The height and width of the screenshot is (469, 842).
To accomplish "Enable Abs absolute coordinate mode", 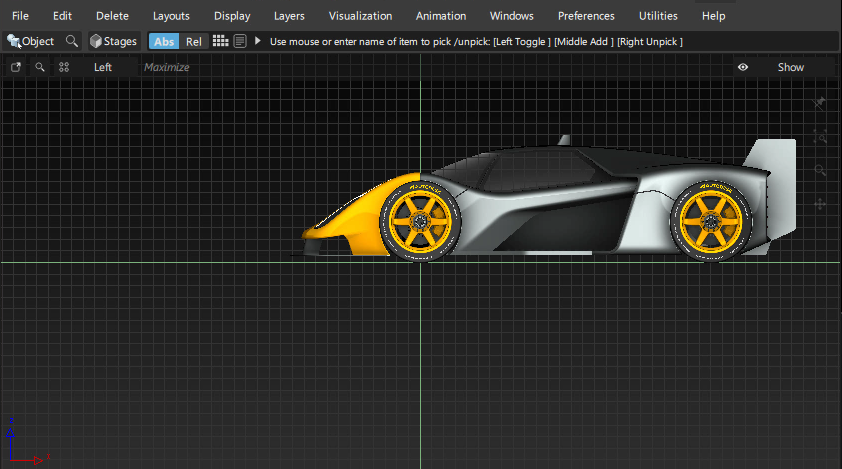I will tap(164, 41).
